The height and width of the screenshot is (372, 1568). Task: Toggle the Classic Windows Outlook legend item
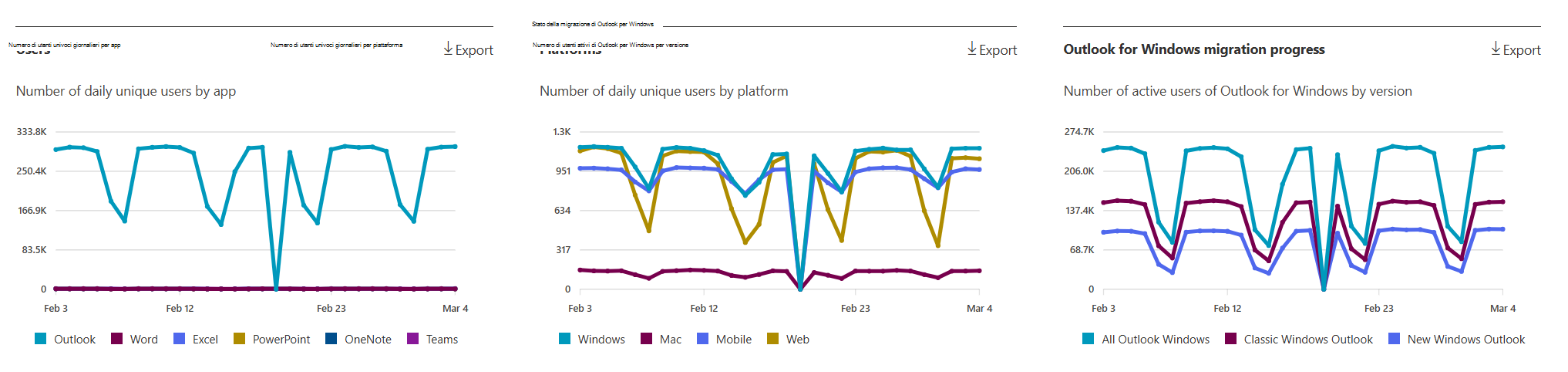pos(1299,339)
